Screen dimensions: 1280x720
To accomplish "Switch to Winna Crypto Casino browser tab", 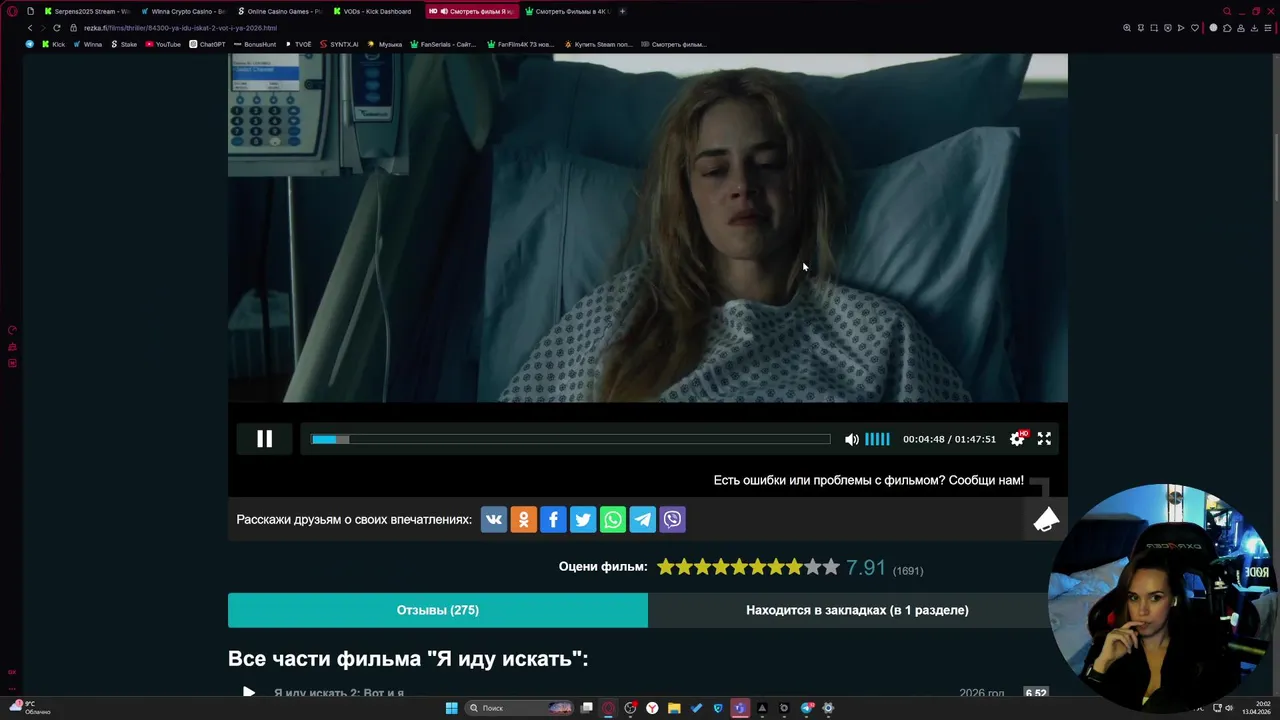I will [x=182, y=11].
